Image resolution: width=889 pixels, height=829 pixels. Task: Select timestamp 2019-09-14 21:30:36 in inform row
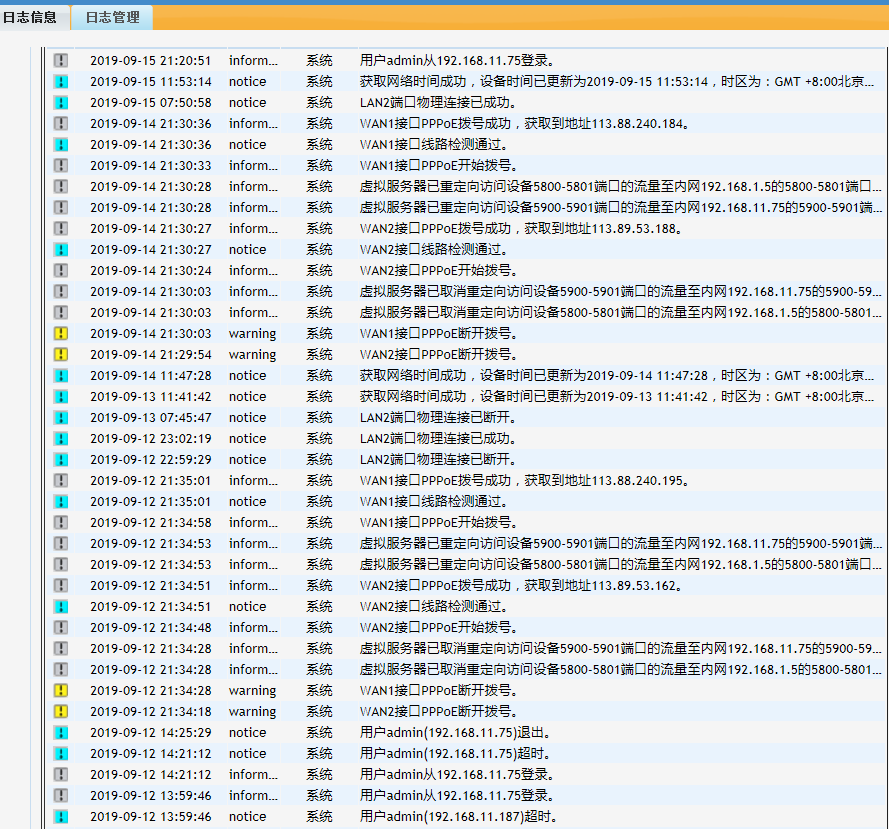tap(151, 124)
